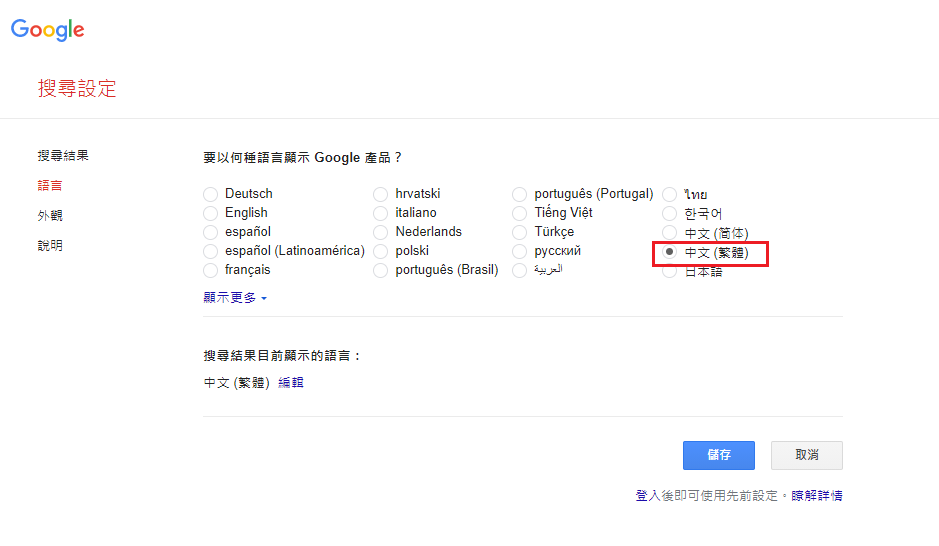
Task: Choose español as display language
Action: 210,232
